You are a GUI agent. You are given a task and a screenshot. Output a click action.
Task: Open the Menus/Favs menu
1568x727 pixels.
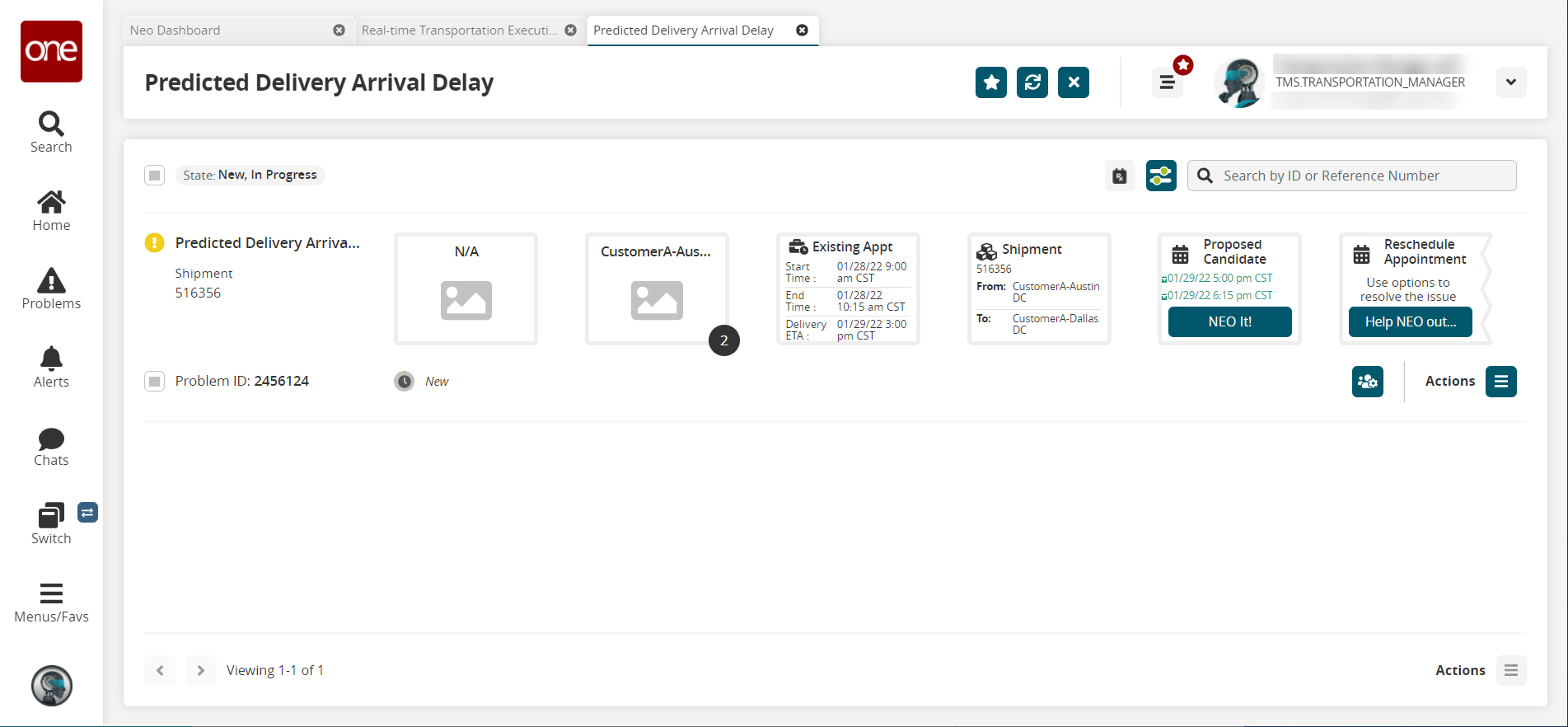(51, 603)
